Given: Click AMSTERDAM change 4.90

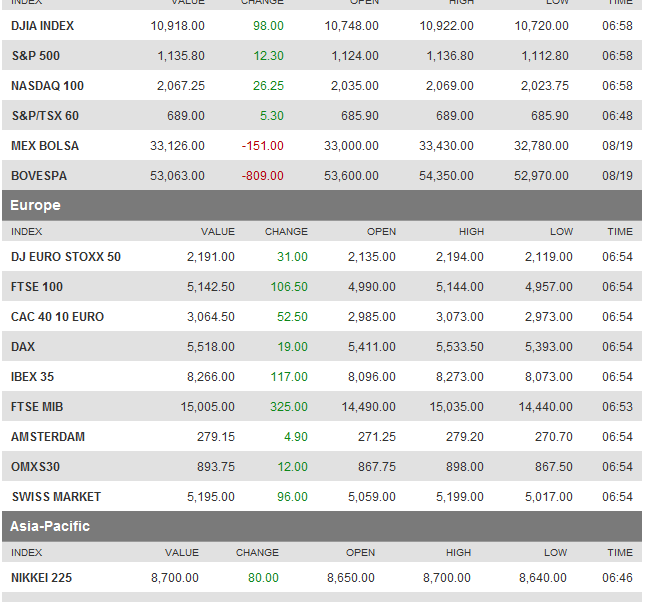Looking at the screenshot, I should [x=296, y=437].
